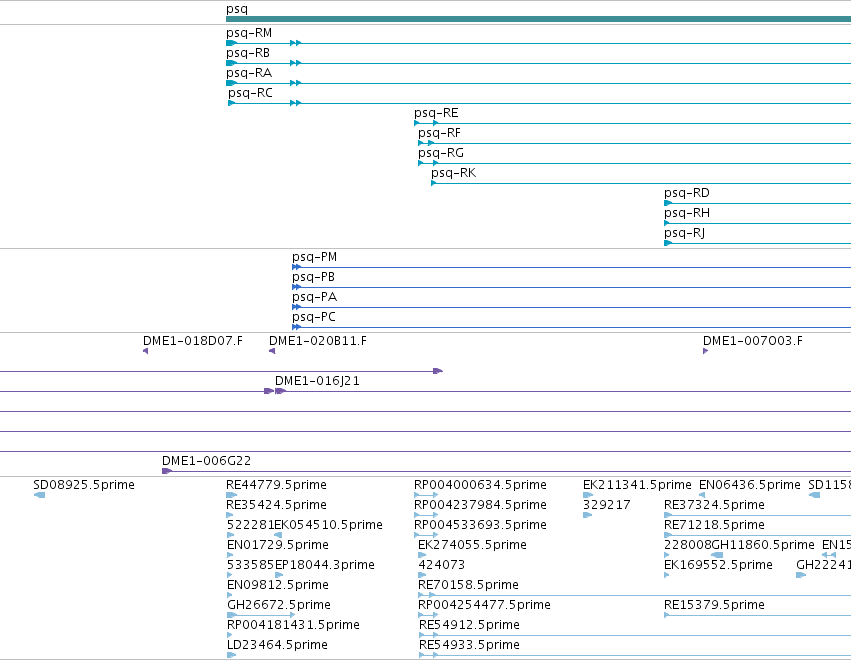Select the psq-RK transcript label
Image resolution: width=851 pixels, height=660 pixels.
[454, 174]
